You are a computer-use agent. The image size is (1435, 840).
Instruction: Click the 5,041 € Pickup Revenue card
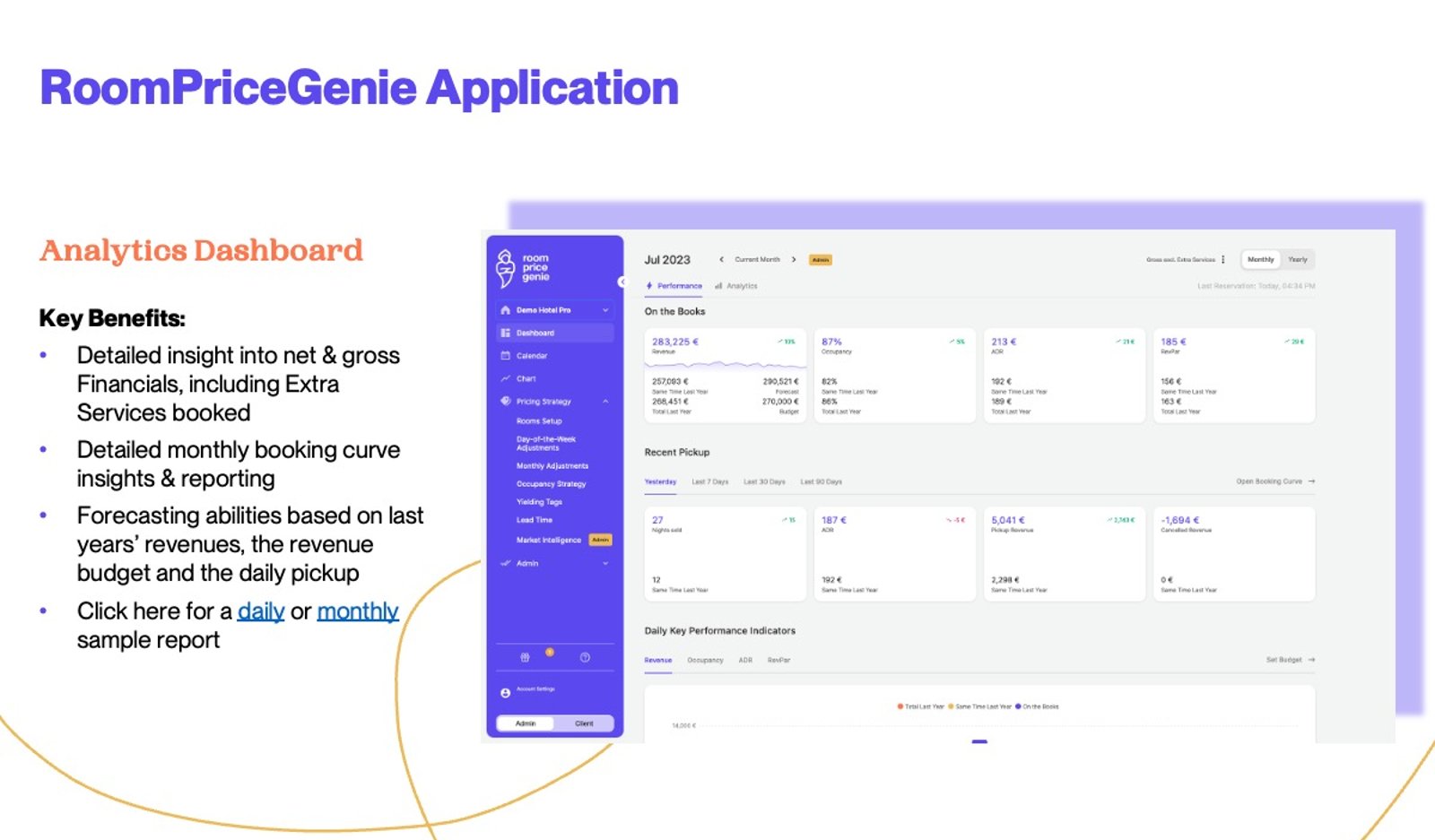(x=1064, y=554)
